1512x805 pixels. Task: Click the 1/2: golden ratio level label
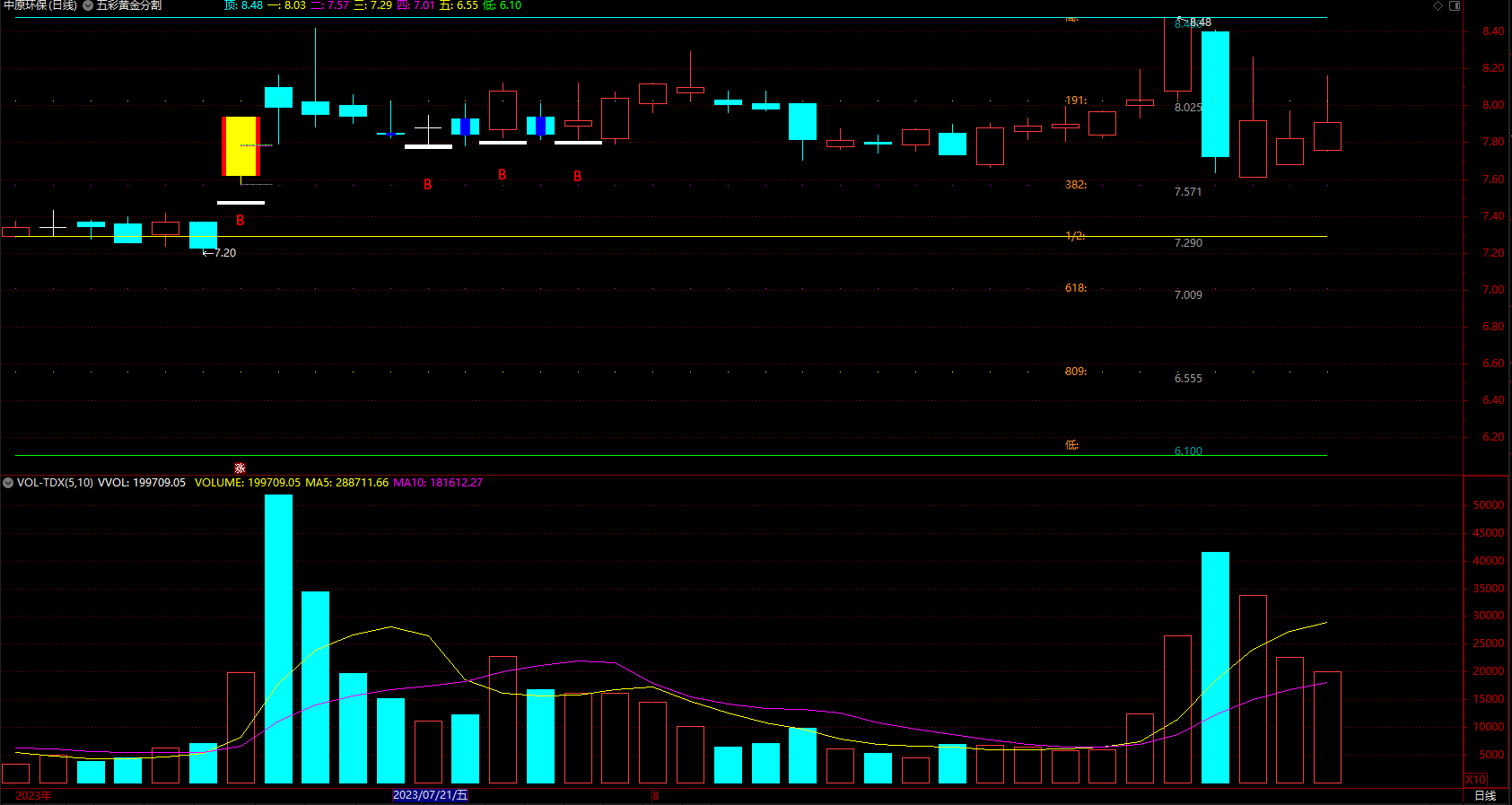[1075, 236]
